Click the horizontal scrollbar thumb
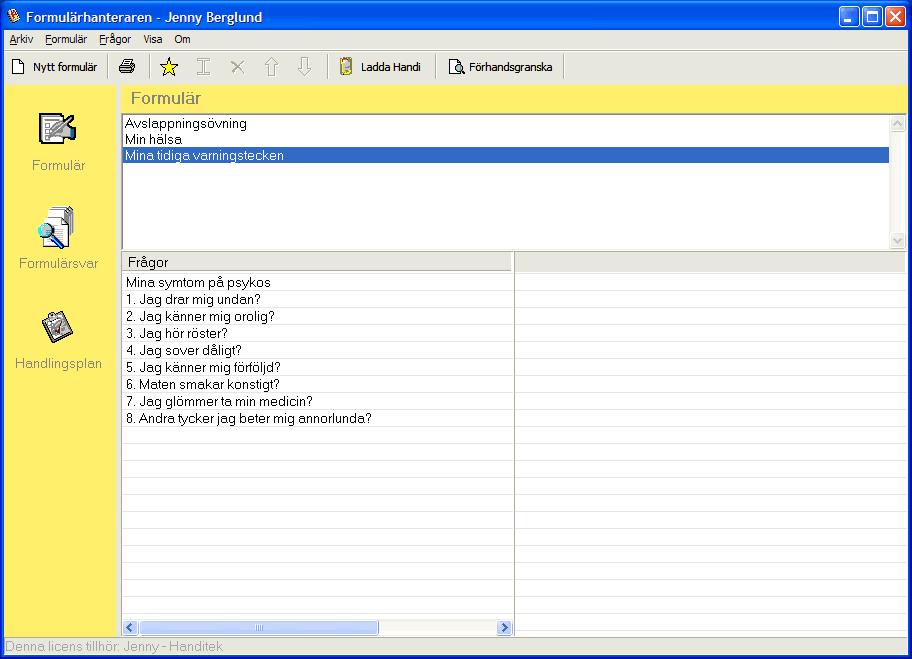912x659 pixels. click(x=259, y=628)
